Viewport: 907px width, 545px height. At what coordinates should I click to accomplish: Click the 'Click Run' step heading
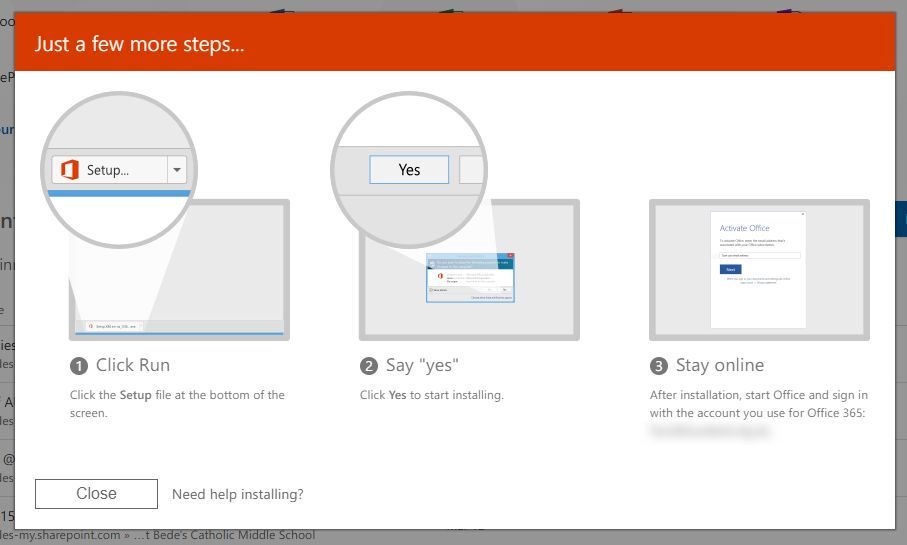[133, 365]
